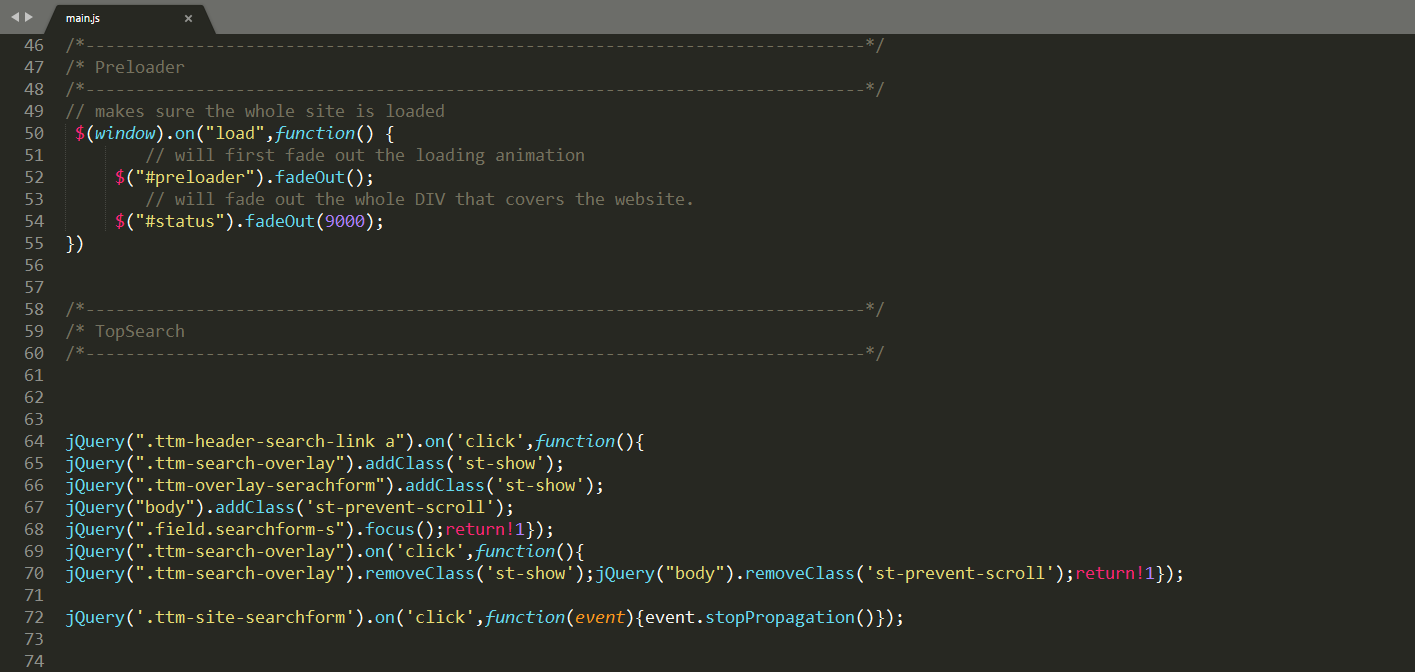Click line number 68 in gutter
The height and width of the screenshot is (672, 1415).
coord(33,529)
